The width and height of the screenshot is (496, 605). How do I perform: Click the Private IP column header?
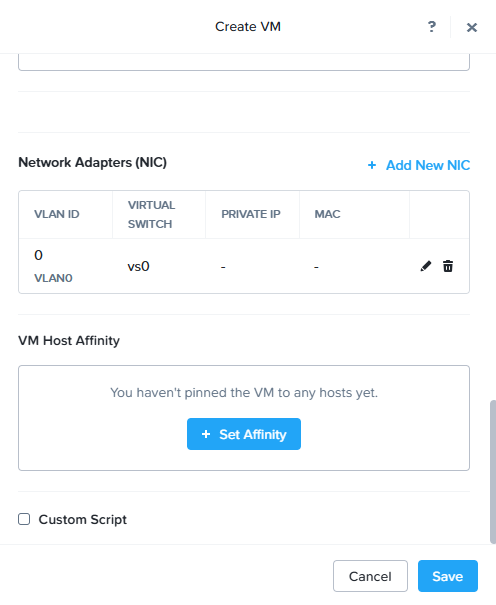coord(251,214)
